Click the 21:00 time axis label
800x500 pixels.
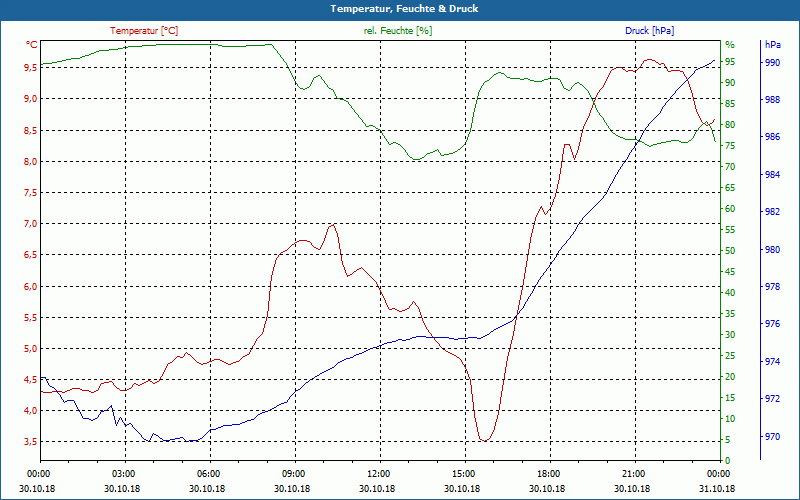[633, 474]
